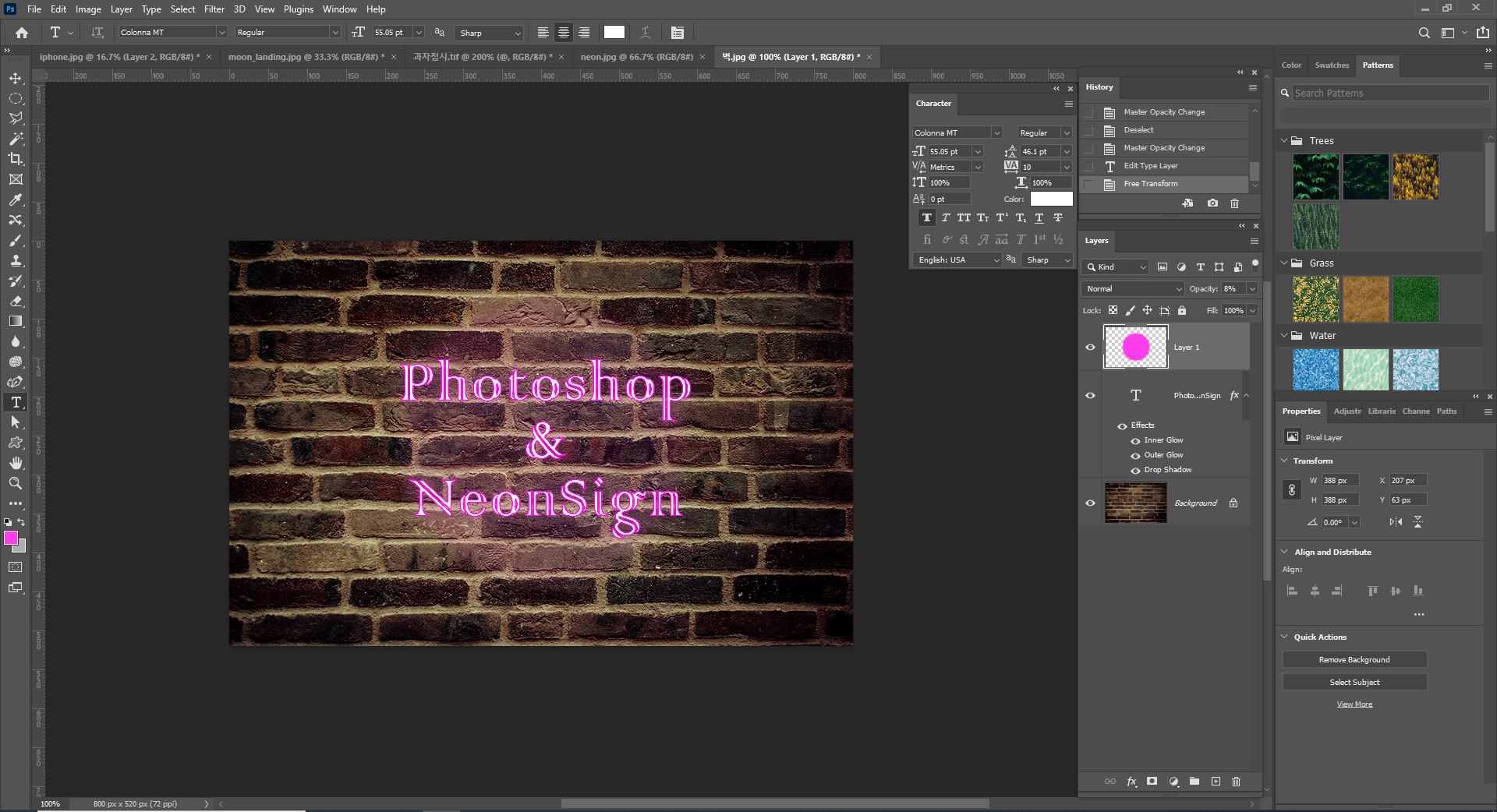Click the Character panel Color swatch
The height and width of the screenshot is (812, 1497).
click(1051, 199)
